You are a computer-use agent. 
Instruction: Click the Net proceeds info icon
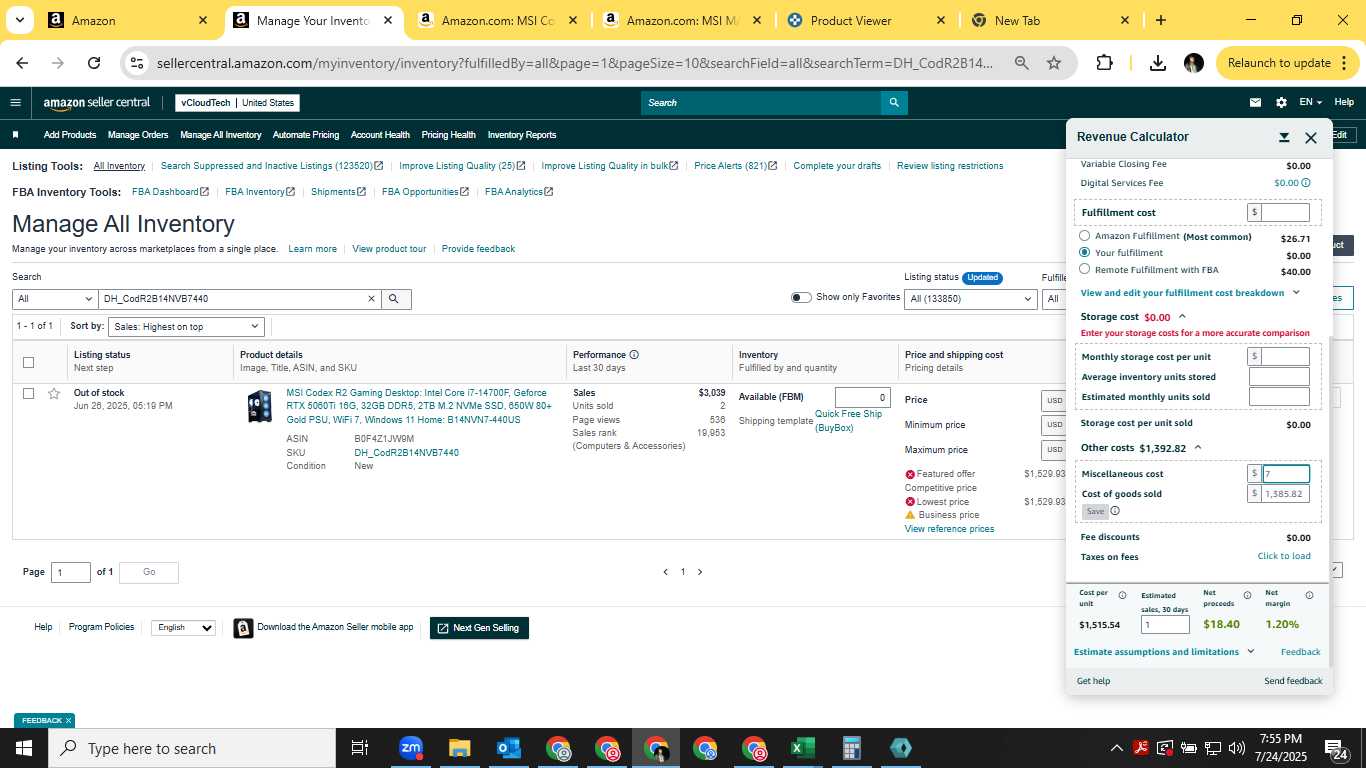pyautogui.click(x=1247, y=595)
